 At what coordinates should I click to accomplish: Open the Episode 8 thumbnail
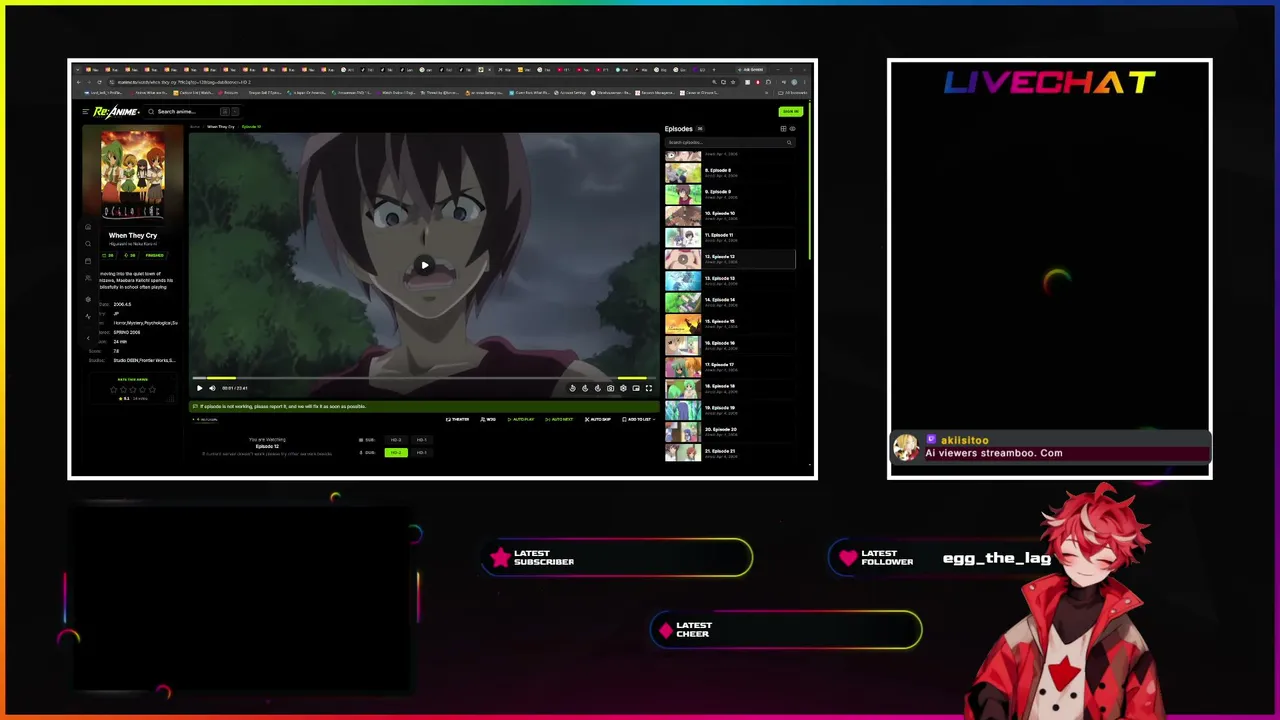pyautogui.click(x=683, y=172)
